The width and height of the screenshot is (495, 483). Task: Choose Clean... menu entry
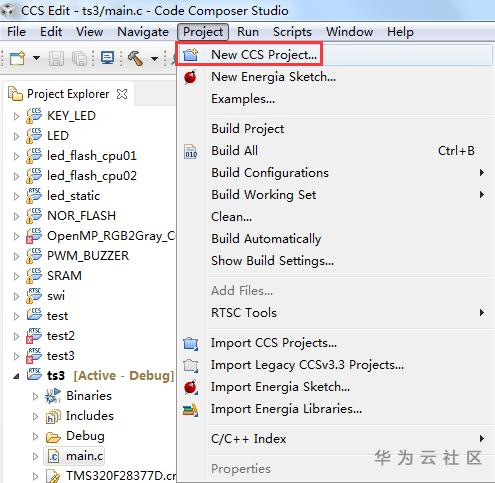coord(335,217)
